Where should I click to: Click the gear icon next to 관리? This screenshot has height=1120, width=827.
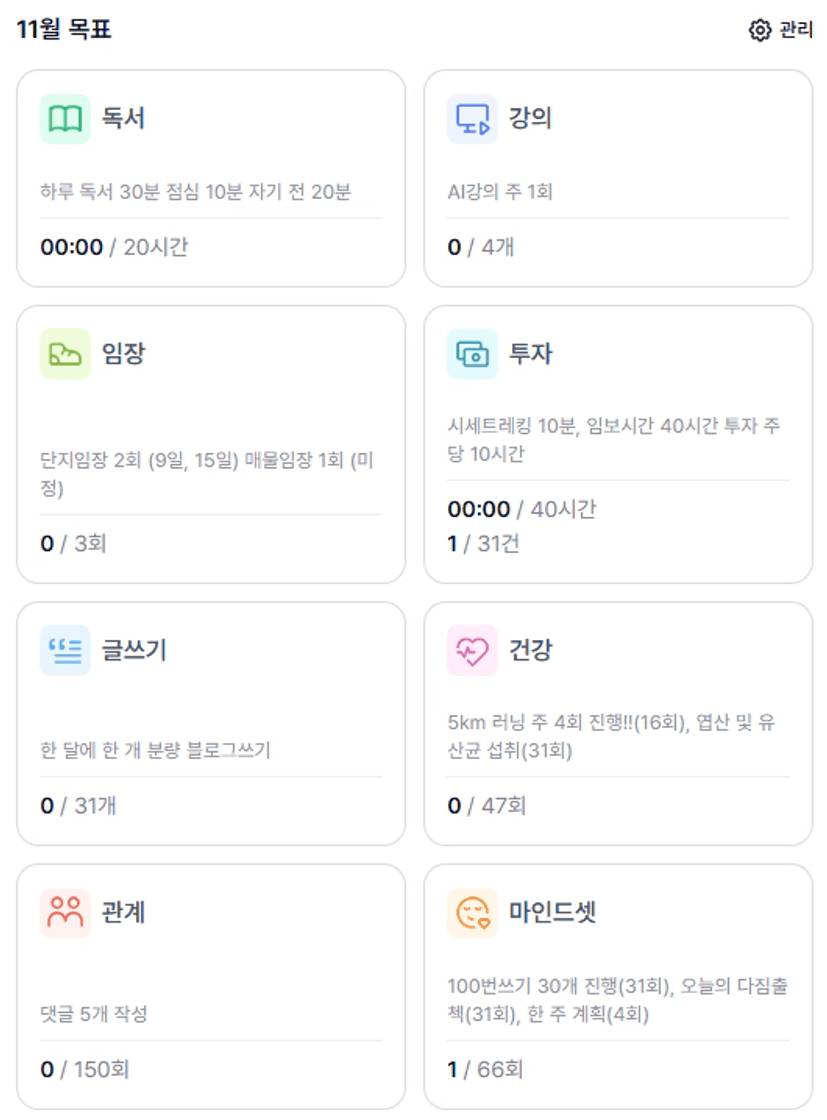[760, 31]
